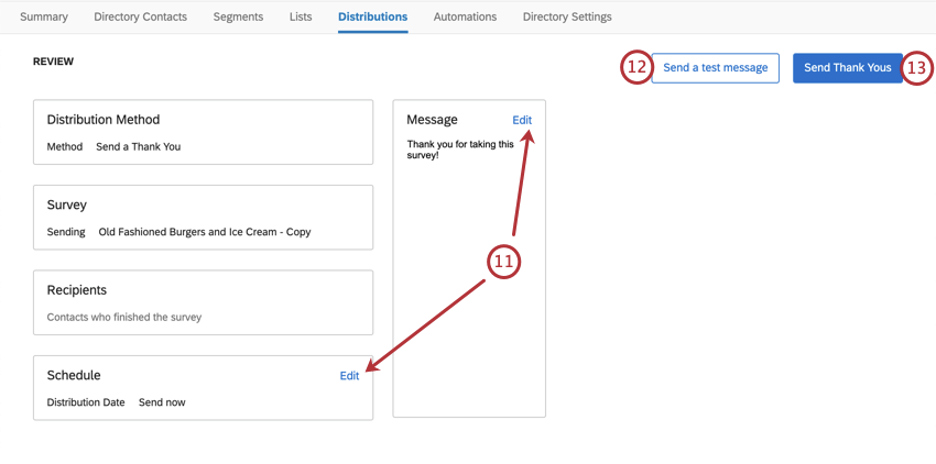This screenshot has width=936, height=464.
Task: Select the Lists tab
Action: tap(301, 17)
